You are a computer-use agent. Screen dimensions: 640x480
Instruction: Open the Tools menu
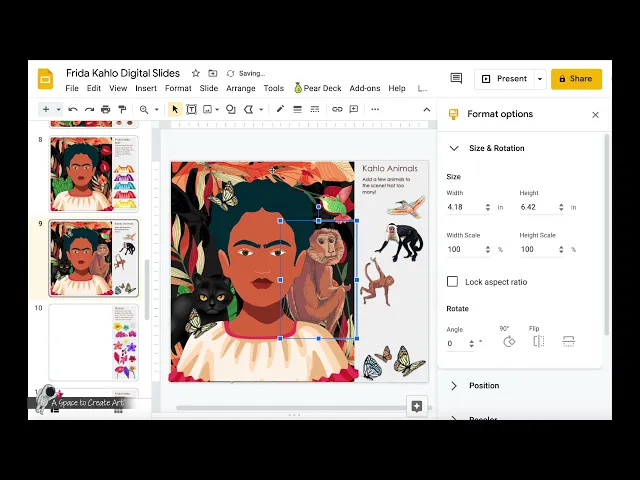point(273,88)
